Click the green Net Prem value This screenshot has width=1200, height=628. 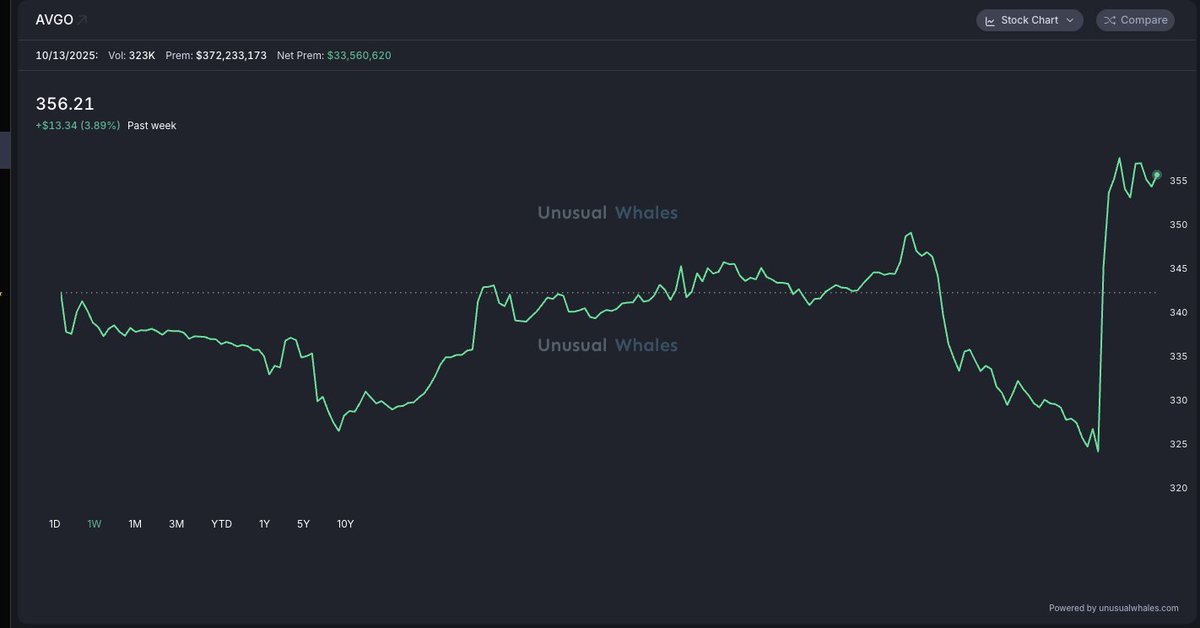(x=359, y=55)
